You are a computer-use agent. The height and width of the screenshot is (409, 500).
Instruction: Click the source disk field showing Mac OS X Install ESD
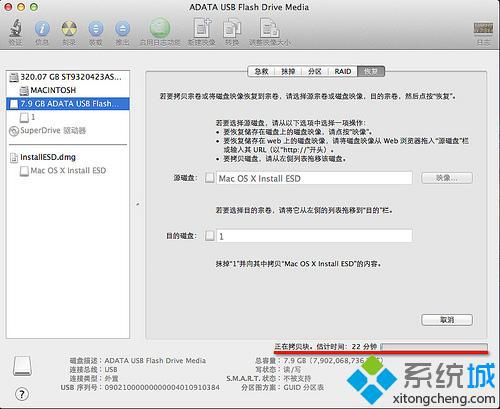pos(314,178)
